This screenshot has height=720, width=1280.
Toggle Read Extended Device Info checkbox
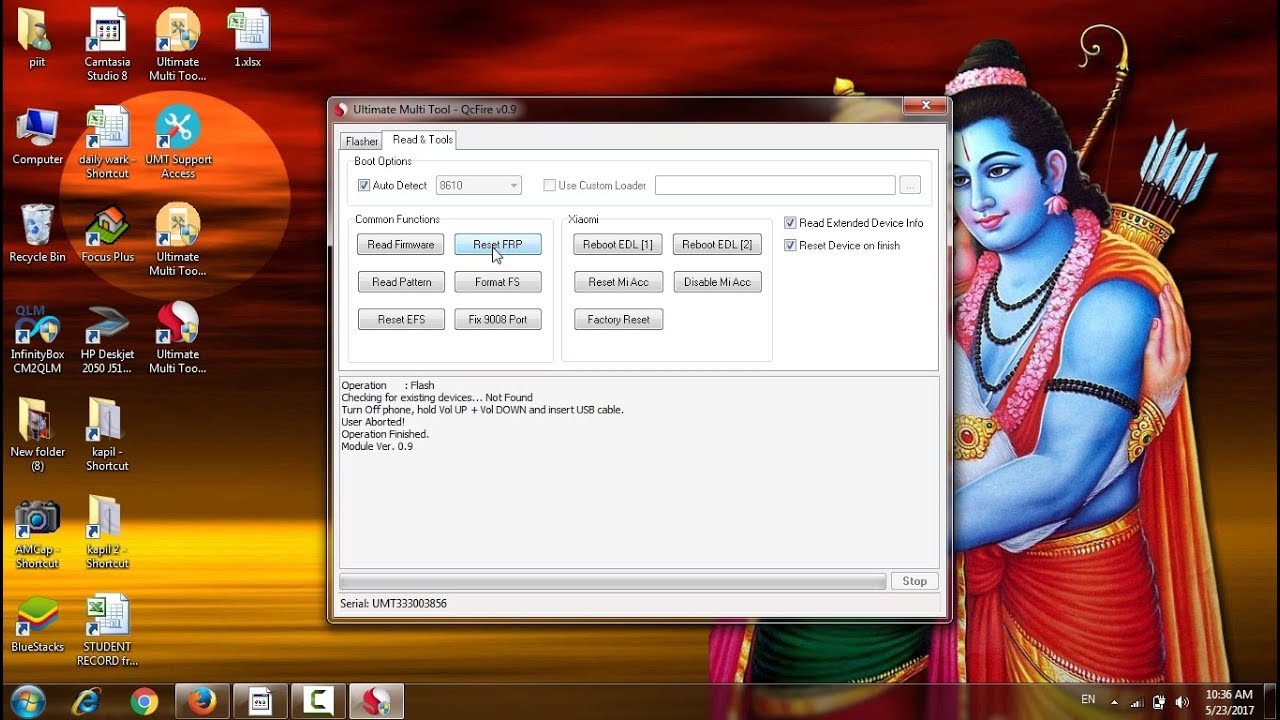pyautogui.click(x=790, y=223)
